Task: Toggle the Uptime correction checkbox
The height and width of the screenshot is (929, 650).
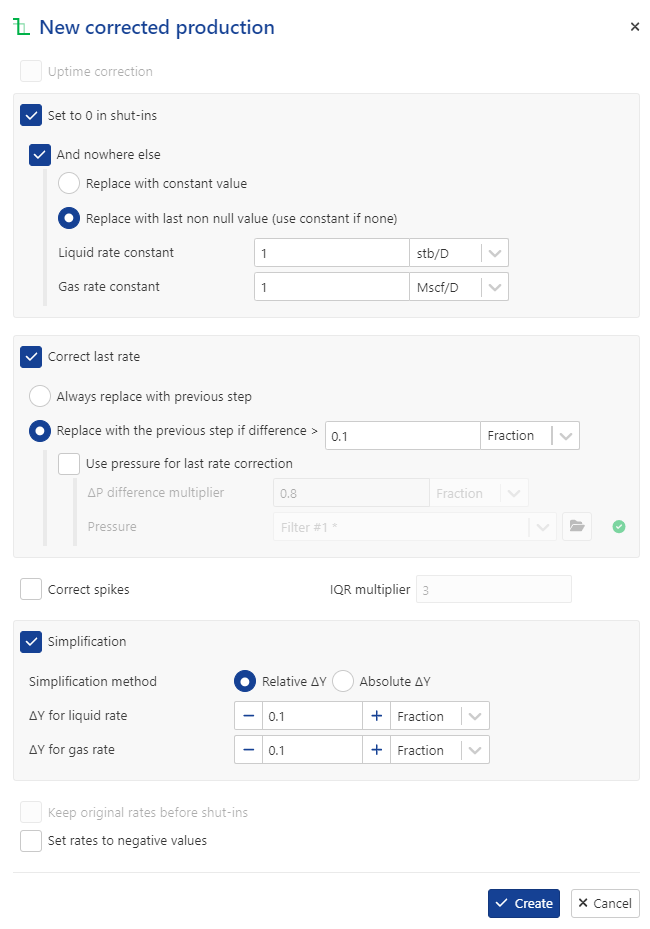Action: (x=31, y=71)
